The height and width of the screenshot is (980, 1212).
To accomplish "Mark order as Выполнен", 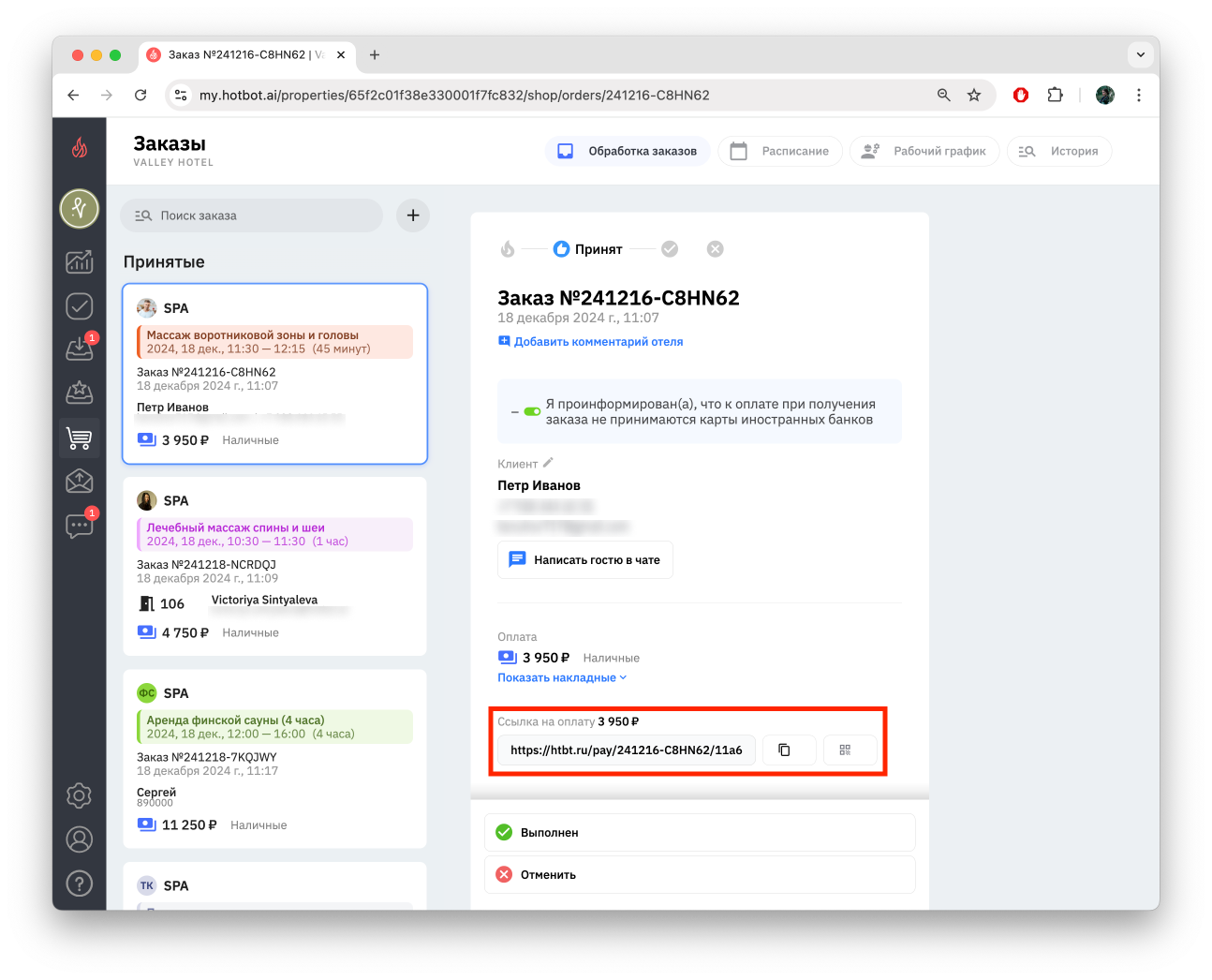I will [x=700, y=832].
